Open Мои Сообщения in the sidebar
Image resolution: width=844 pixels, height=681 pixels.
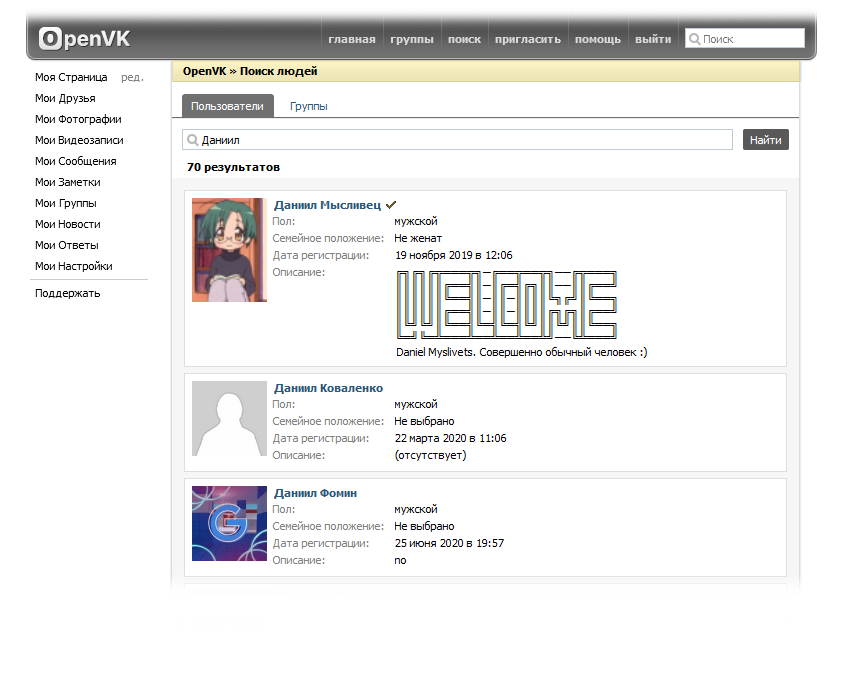75,161
